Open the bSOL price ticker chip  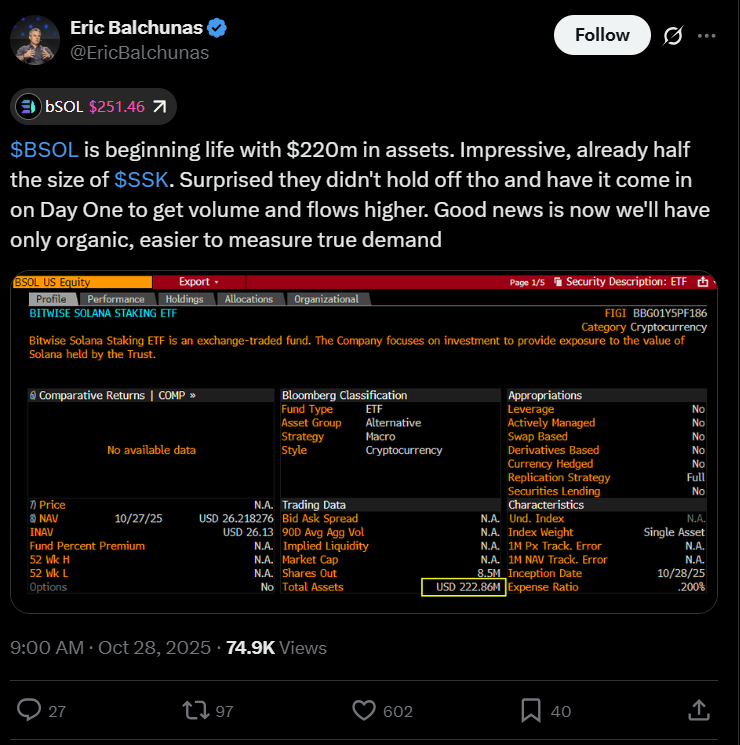point(94,106)
